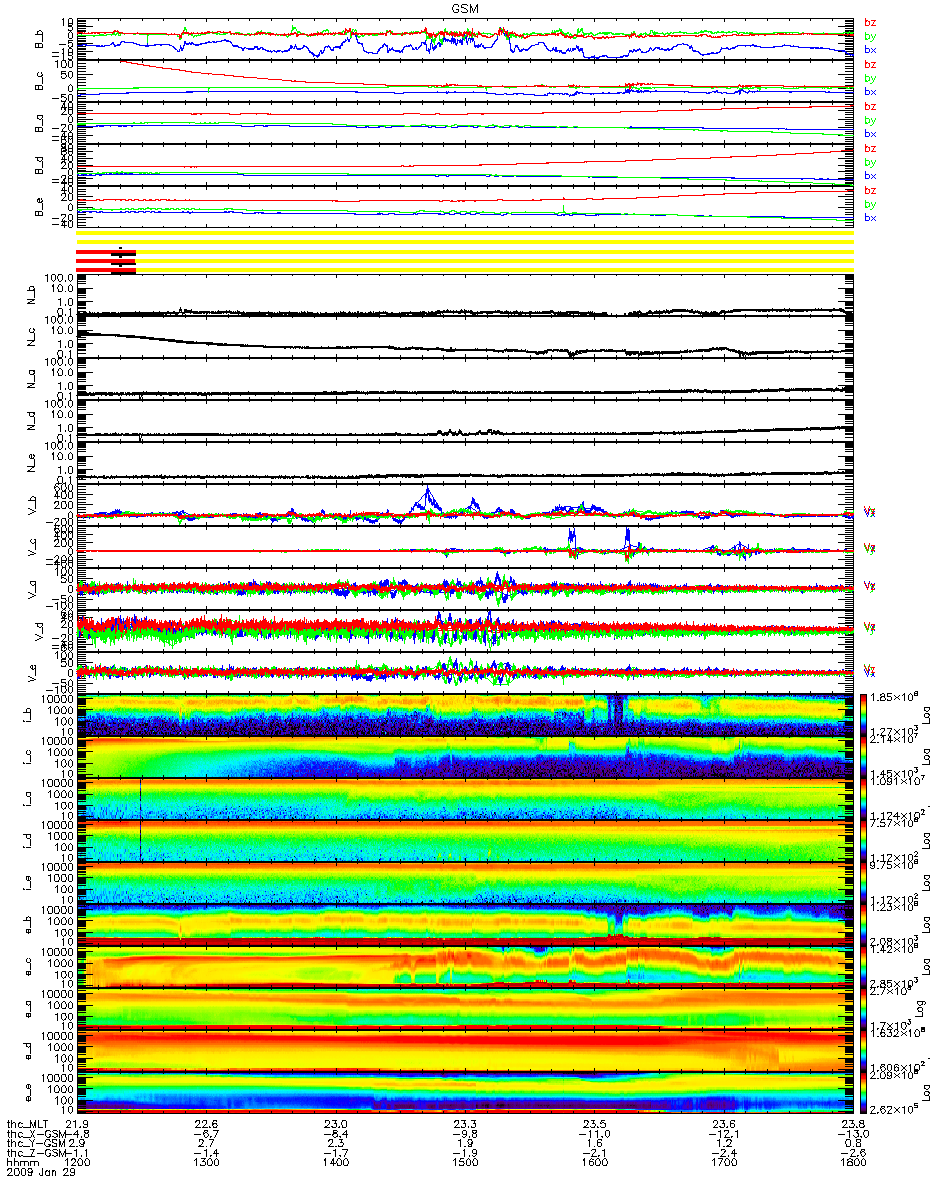The height and width of the screenshot is (1200, 930).
Task: Click the red-striped block in the yellow bar panel
Action: (x=106, y=259)
